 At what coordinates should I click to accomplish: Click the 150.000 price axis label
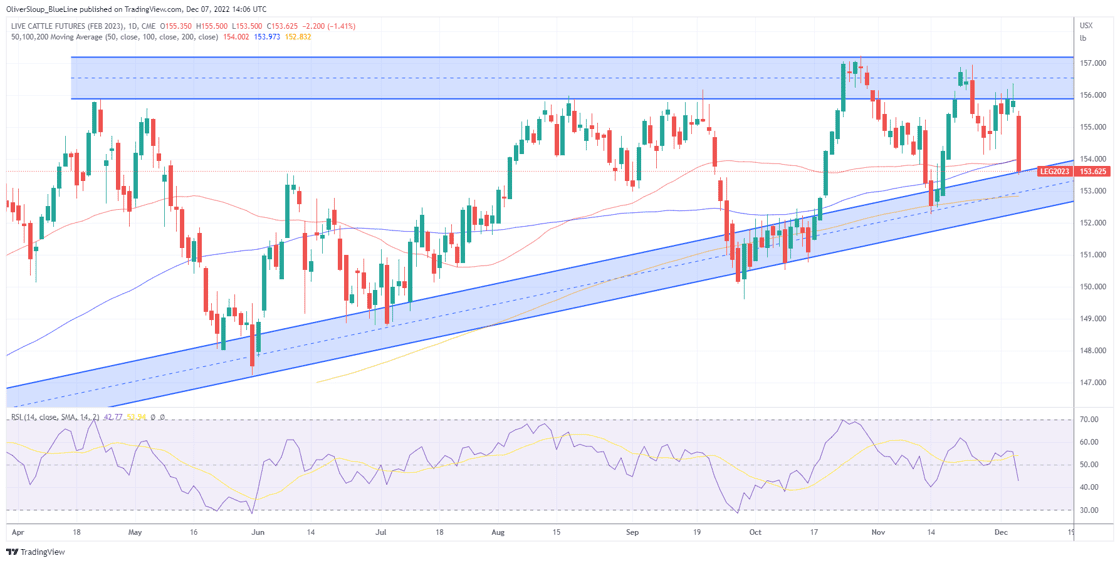(x=1091, y=287)
